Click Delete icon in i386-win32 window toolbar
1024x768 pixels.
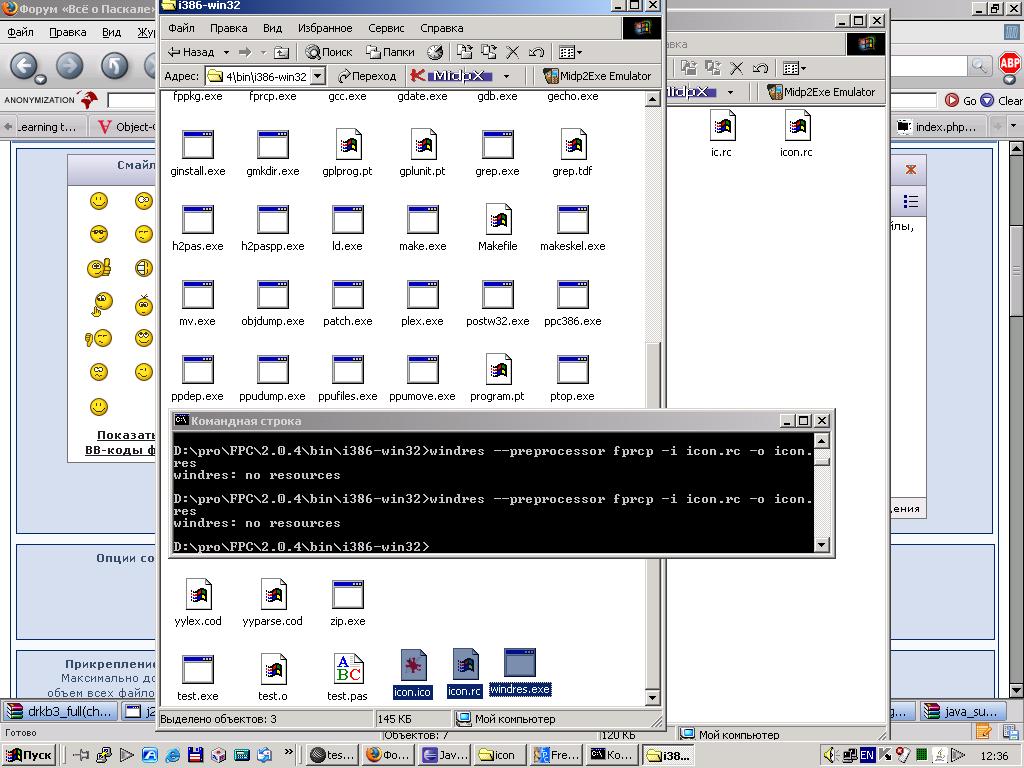[513, 52]
